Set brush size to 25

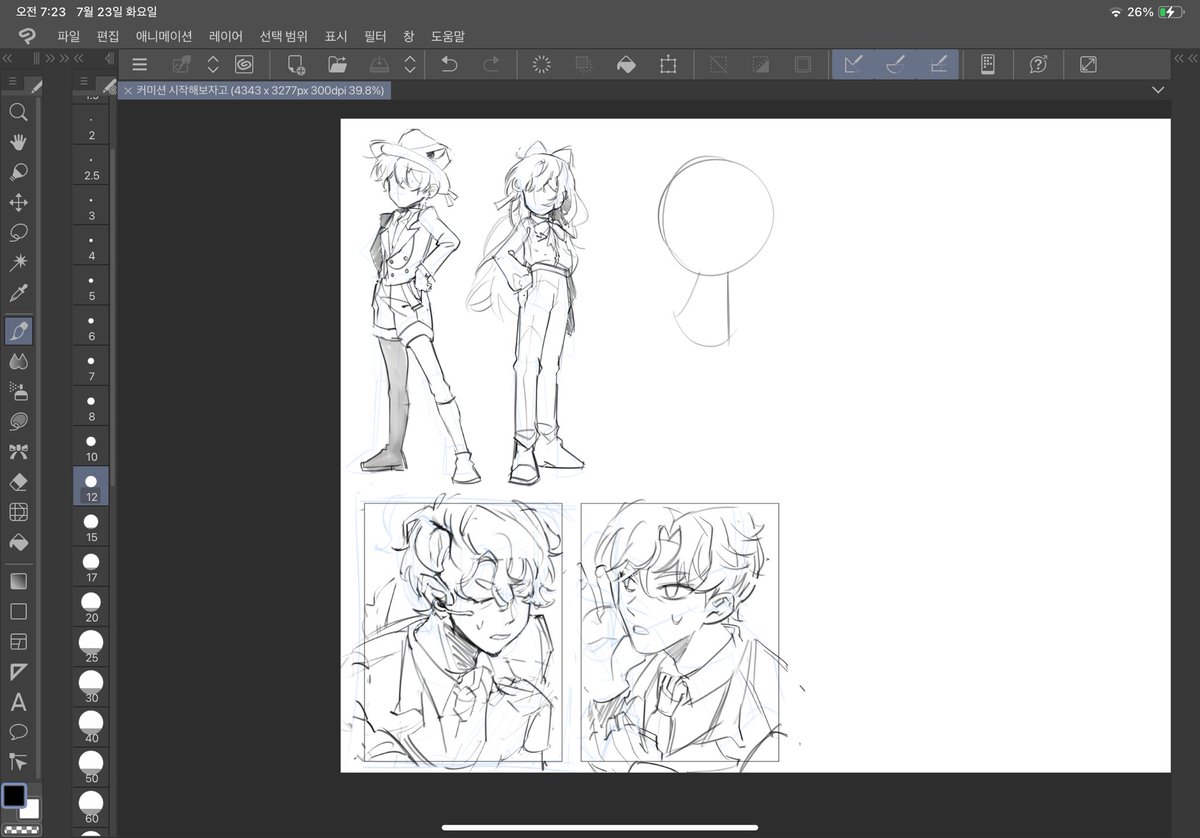pyautogui.click(x=91, y=648)
